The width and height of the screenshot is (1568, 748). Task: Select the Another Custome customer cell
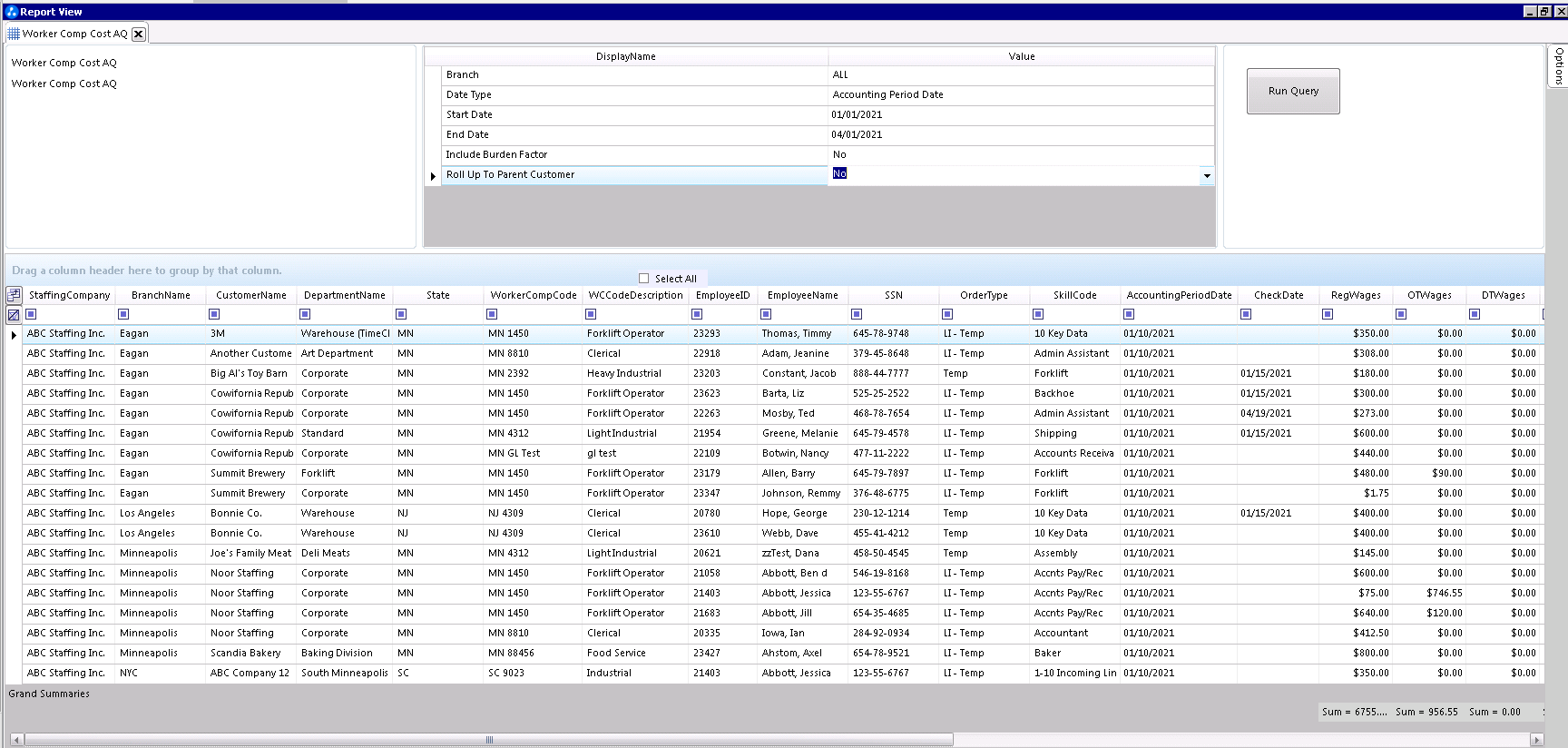point(251,354)
